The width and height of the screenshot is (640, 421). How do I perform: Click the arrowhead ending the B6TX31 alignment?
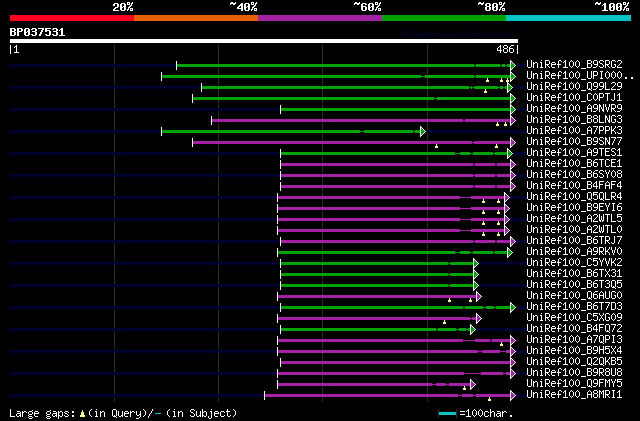point(476,275)
